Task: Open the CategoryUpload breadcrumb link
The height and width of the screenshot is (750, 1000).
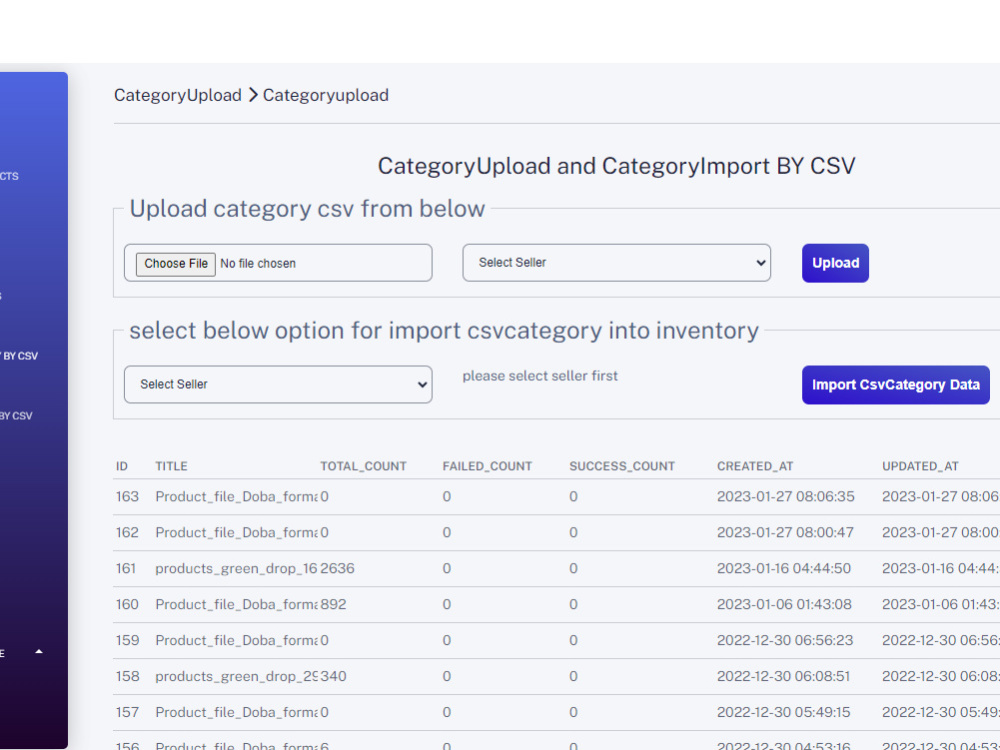Action: pos(177,95)
